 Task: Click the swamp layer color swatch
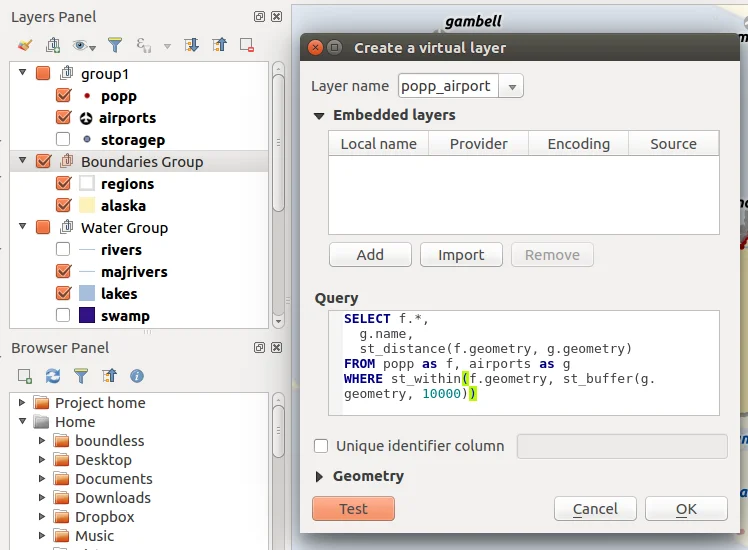[x=87, y=316]
